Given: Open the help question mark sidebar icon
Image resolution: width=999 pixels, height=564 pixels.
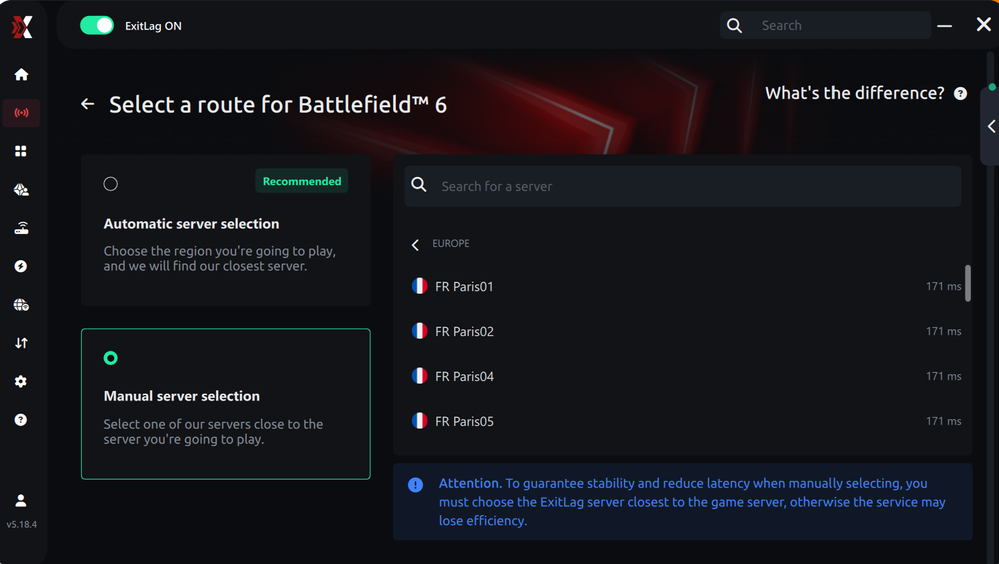Looking at the screenshot, I should [21, 420].
